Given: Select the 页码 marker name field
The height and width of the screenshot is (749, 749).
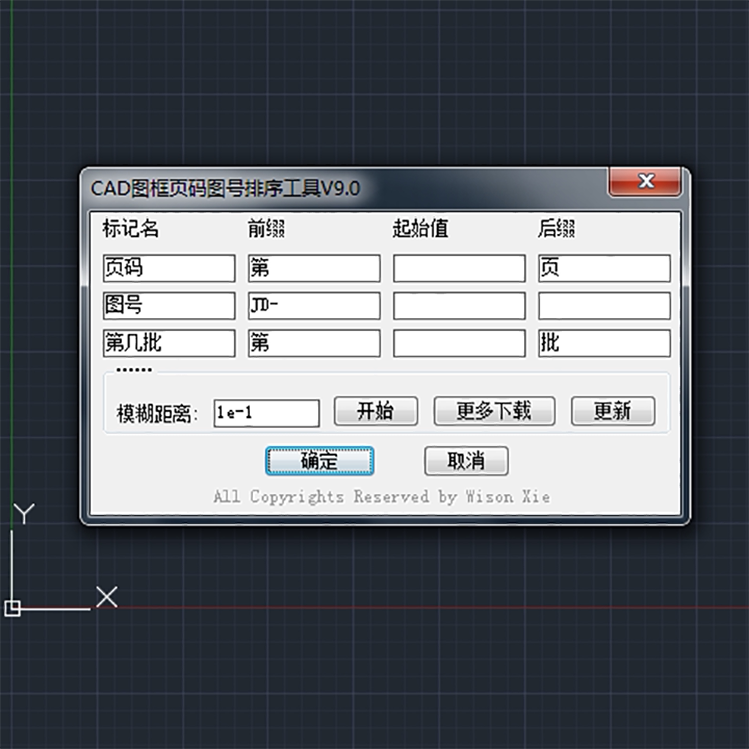Looking at the screenshot, I should (169, 268).
